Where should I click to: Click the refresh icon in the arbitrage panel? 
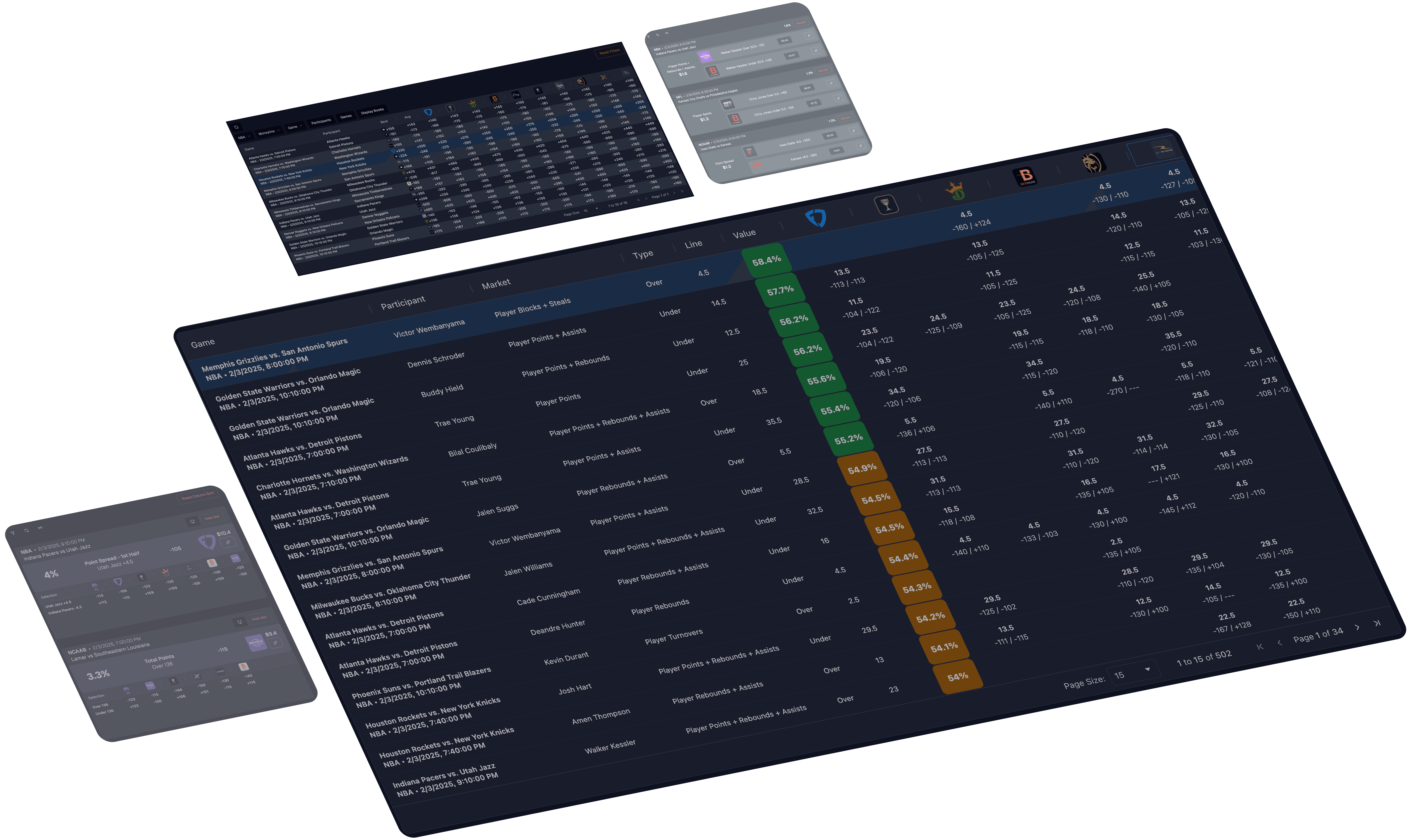pos(658,35)
